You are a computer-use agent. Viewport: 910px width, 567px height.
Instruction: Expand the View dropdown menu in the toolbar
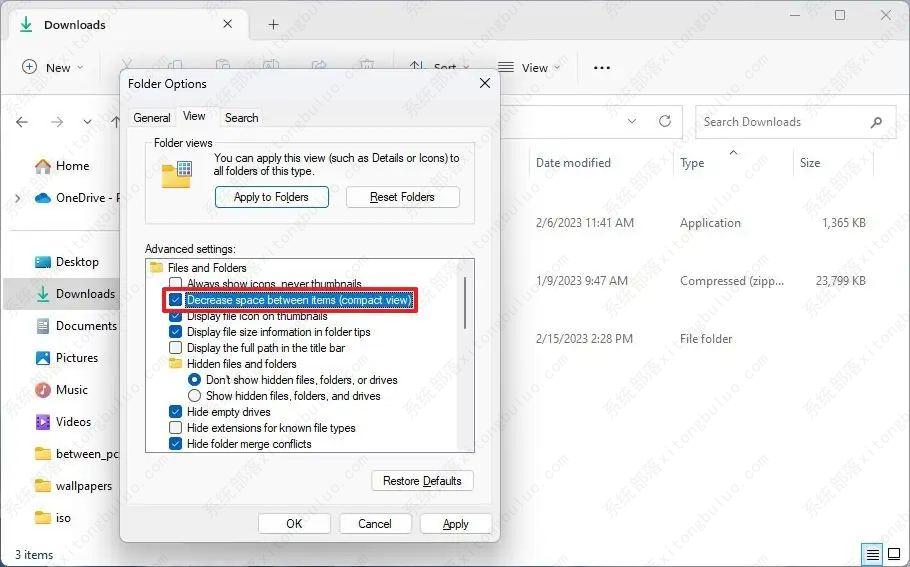[x=523, y=68]
